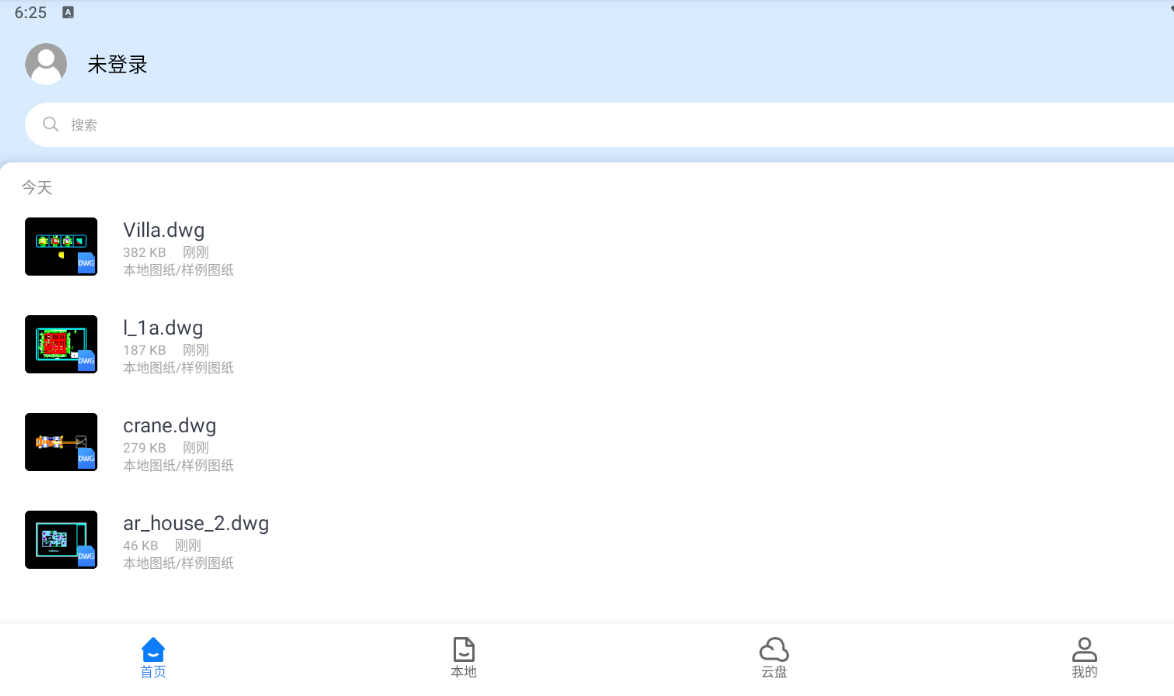Open the 未登录 login label
The width and height of the screenshot is (1174, 696).
tap(117, 64)
